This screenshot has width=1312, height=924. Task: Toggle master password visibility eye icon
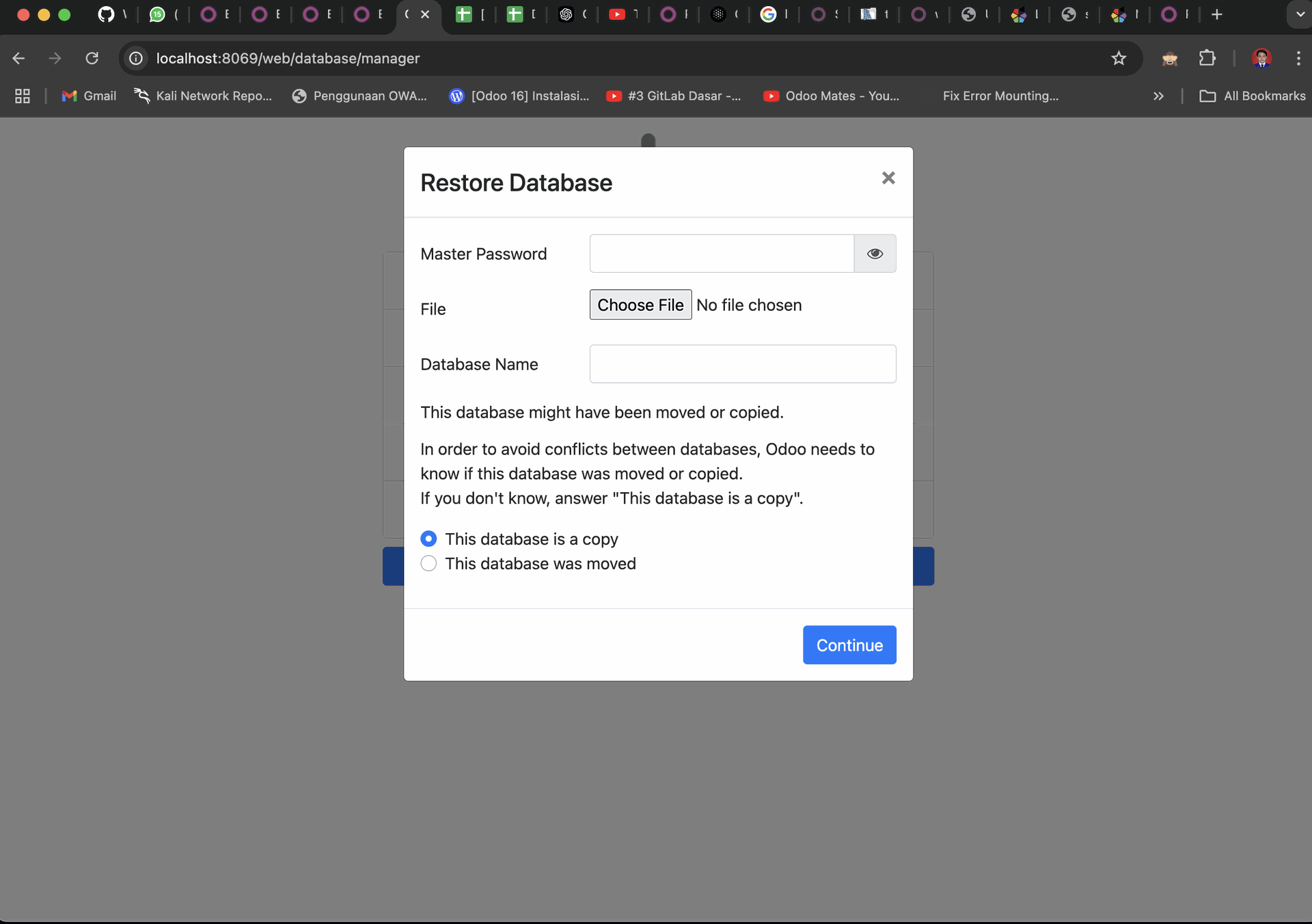[x=875, y=254]
